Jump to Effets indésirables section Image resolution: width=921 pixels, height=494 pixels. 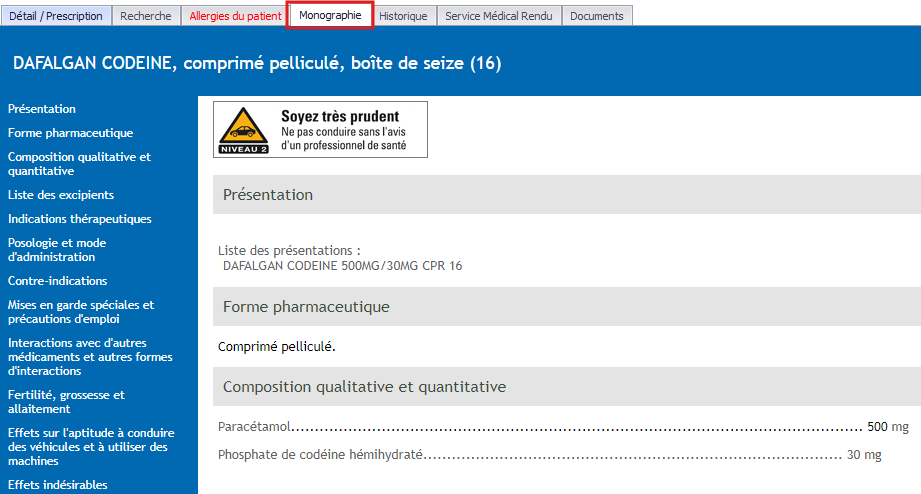pyautogui.click(x=58, y=485)
